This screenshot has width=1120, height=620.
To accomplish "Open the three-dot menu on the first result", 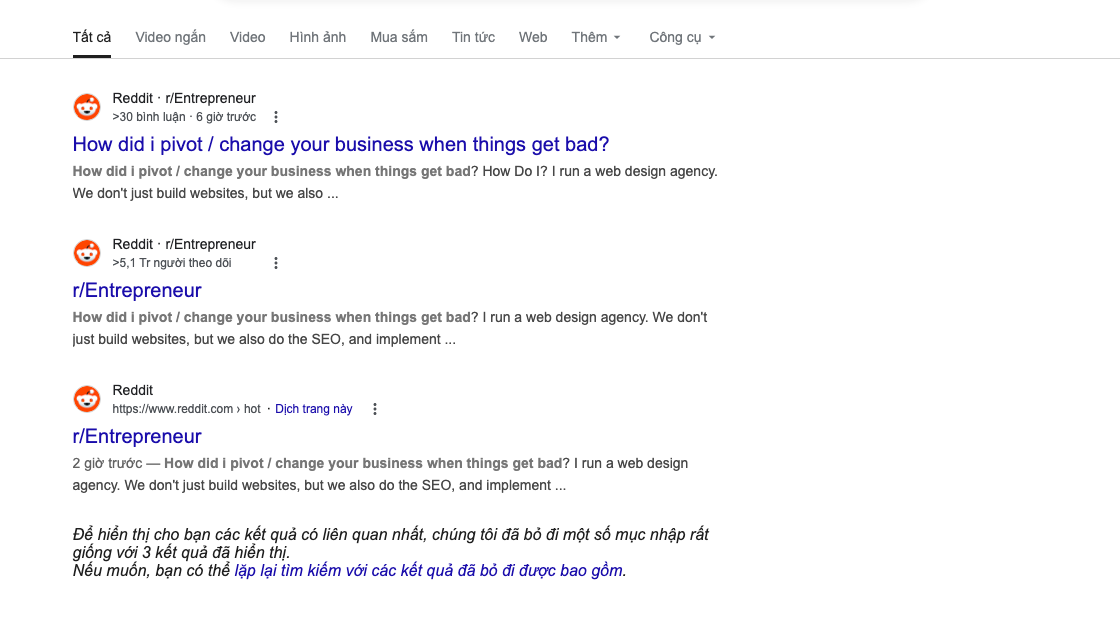I will point(276,117).
